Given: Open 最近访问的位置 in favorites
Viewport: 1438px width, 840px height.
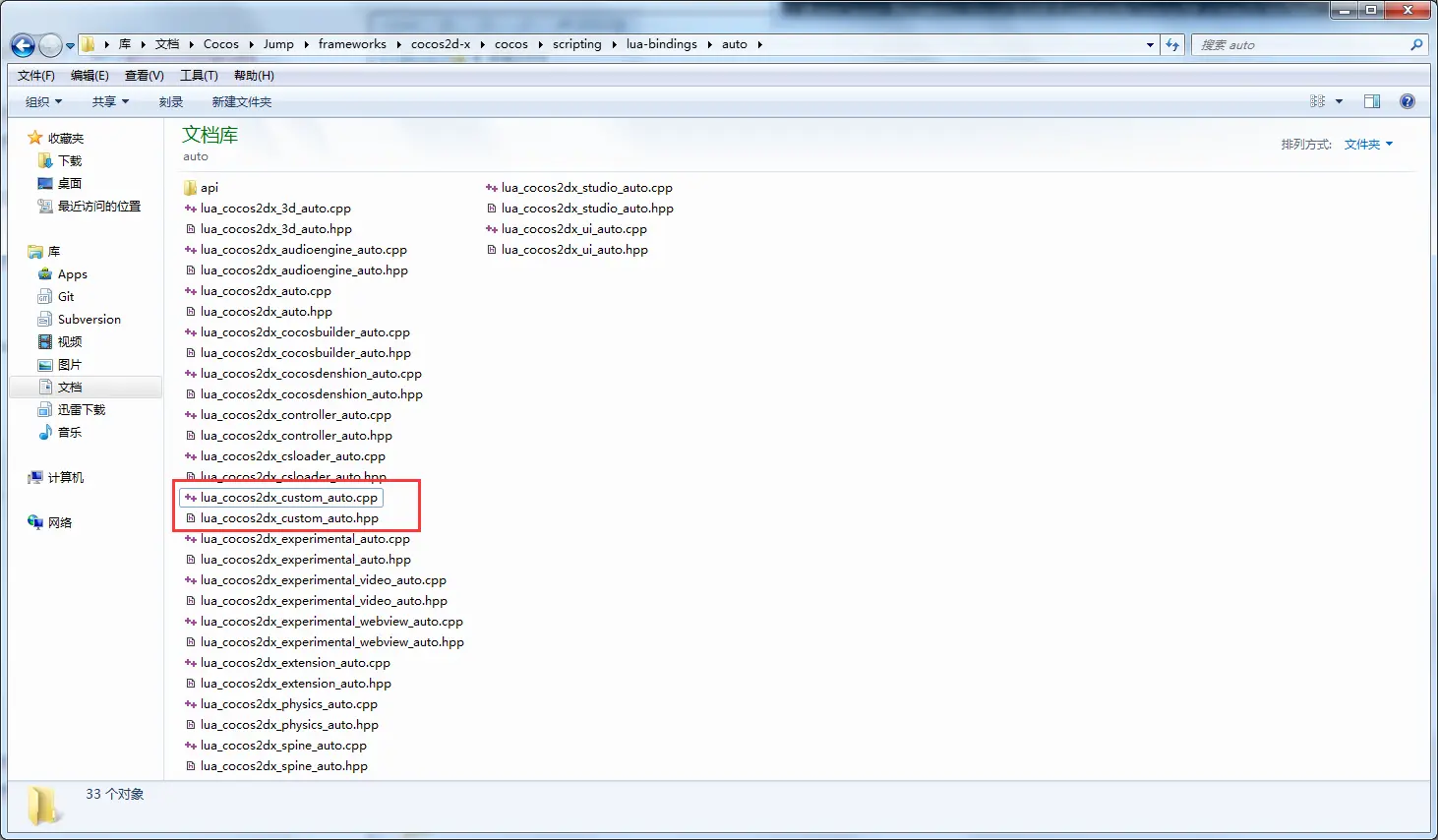Looking at the screenshot, I should [98, 207].
